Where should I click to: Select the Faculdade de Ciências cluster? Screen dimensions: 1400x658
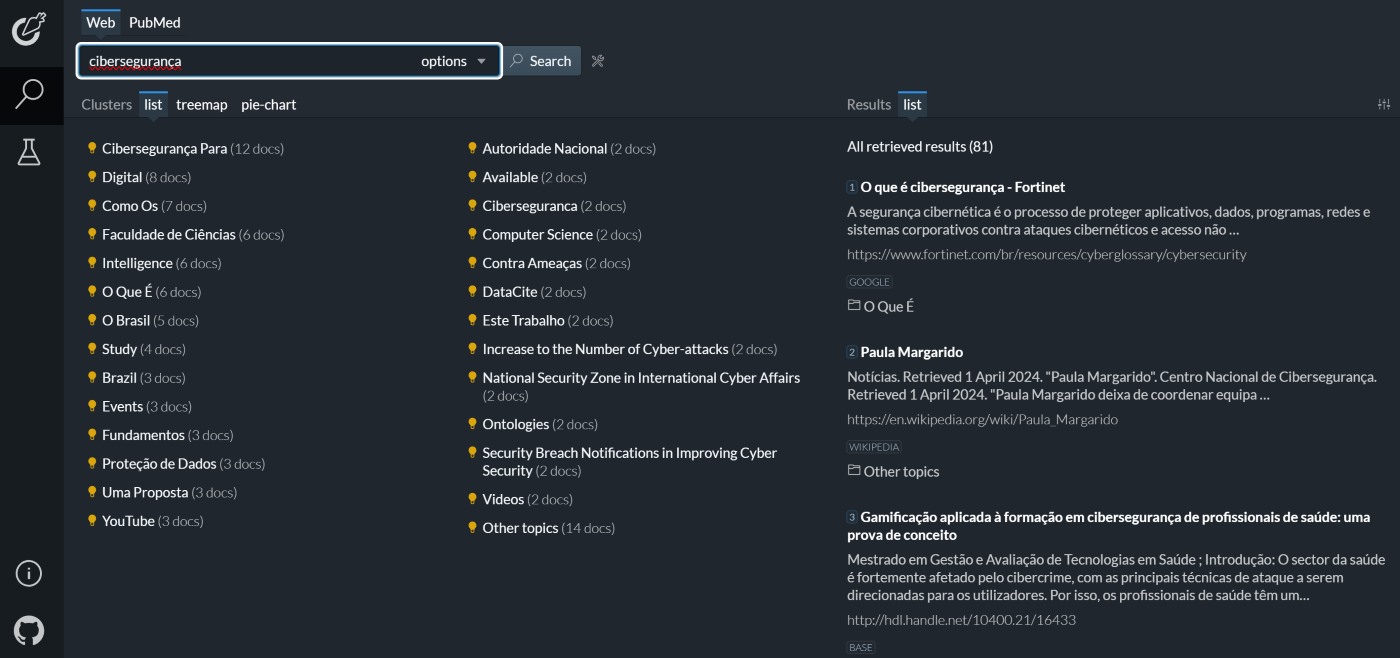click(x=168, y=234)
